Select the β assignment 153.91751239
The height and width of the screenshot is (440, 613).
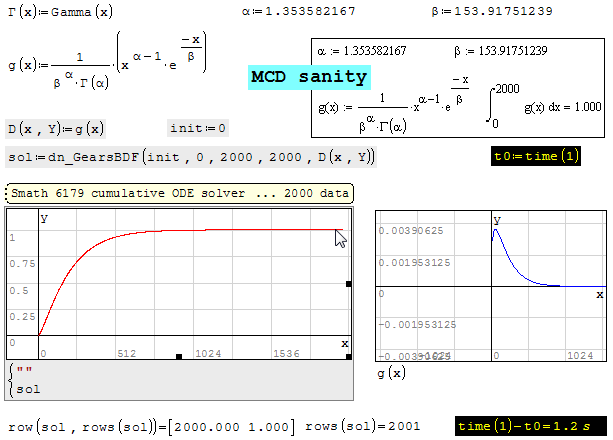pyautogui.click(x=484, y=13)
